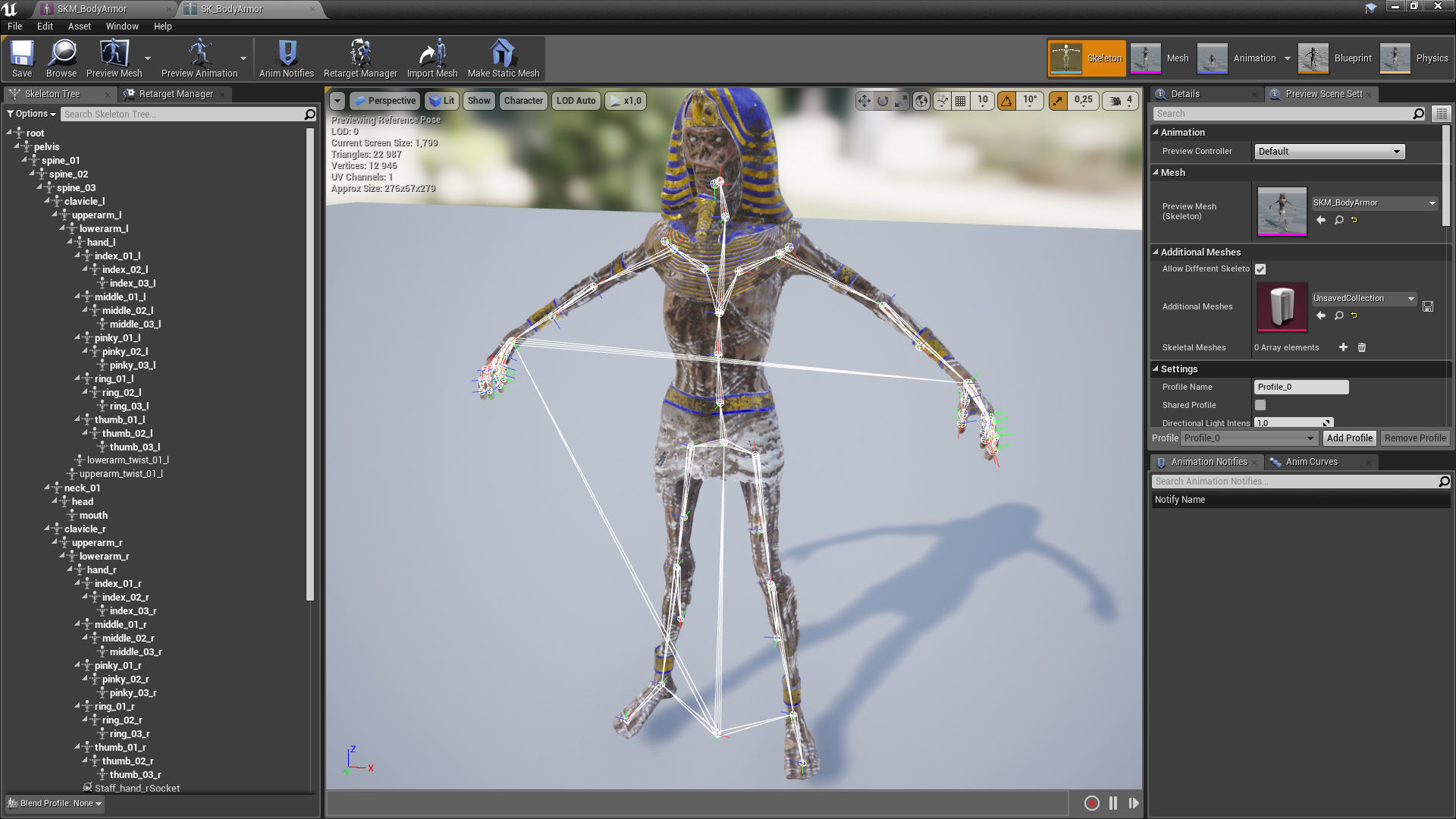Open the viewport options arrow menu
Screen dimensions: 1456x819
pyautogui.click(x=337, y=100)
